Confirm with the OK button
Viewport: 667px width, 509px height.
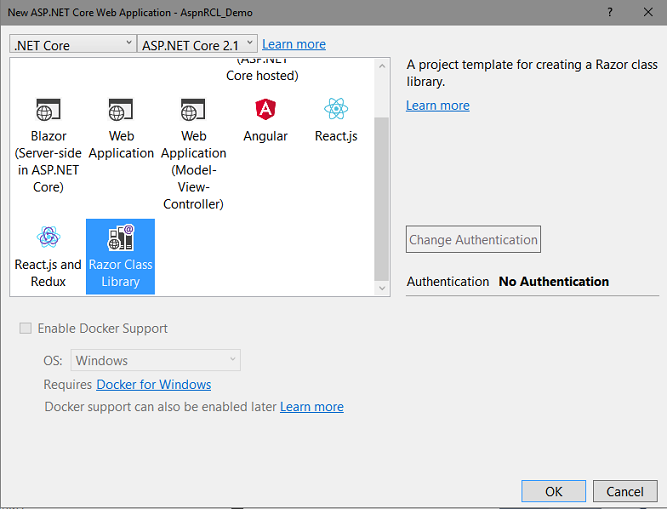coord(553,491)
